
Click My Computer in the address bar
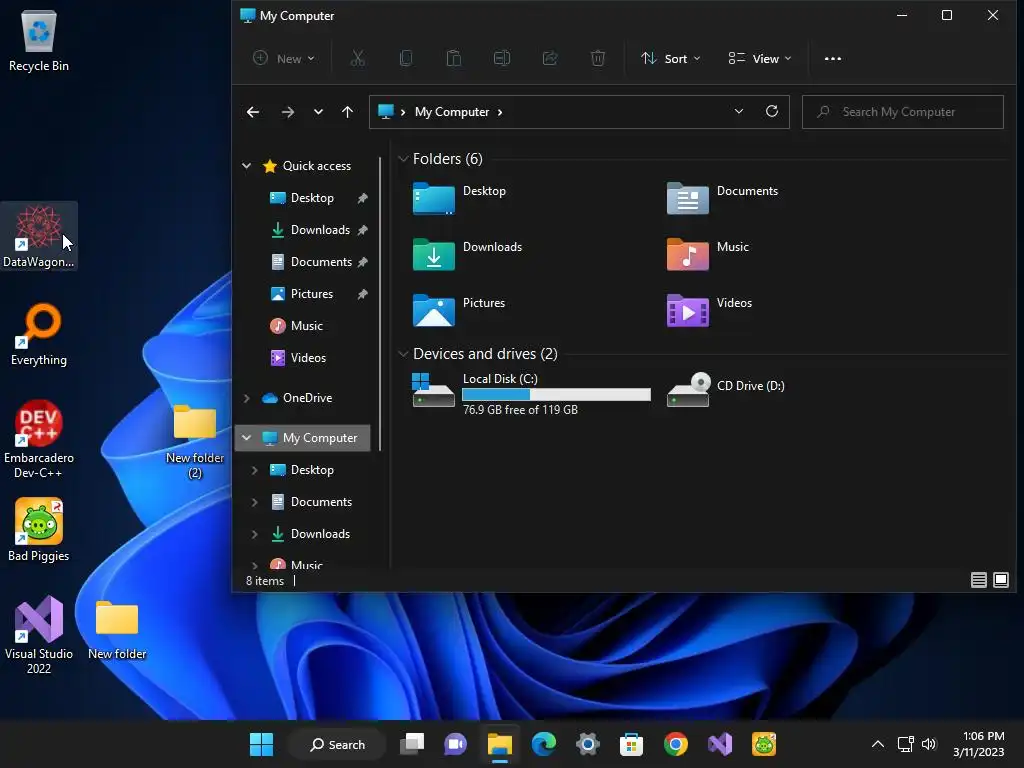(x=452, y=112)
